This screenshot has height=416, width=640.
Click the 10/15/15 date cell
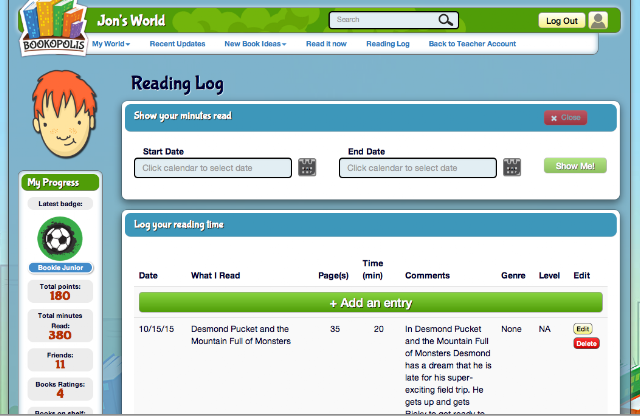pos(156,329)
